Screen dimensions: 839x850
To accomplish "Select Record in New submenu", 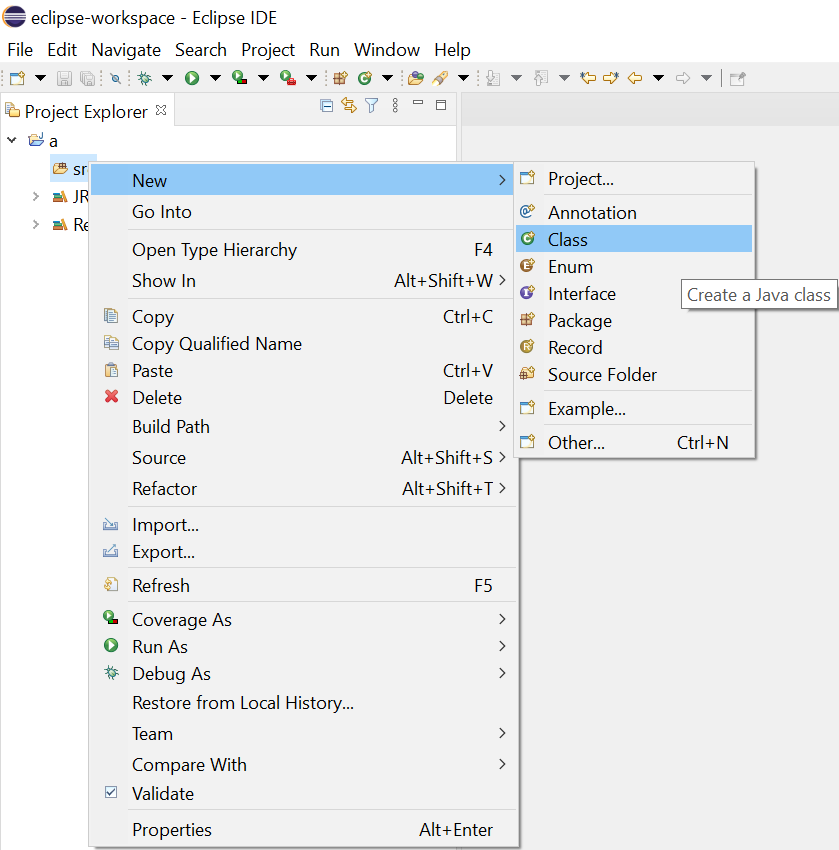I will point(634,347).
